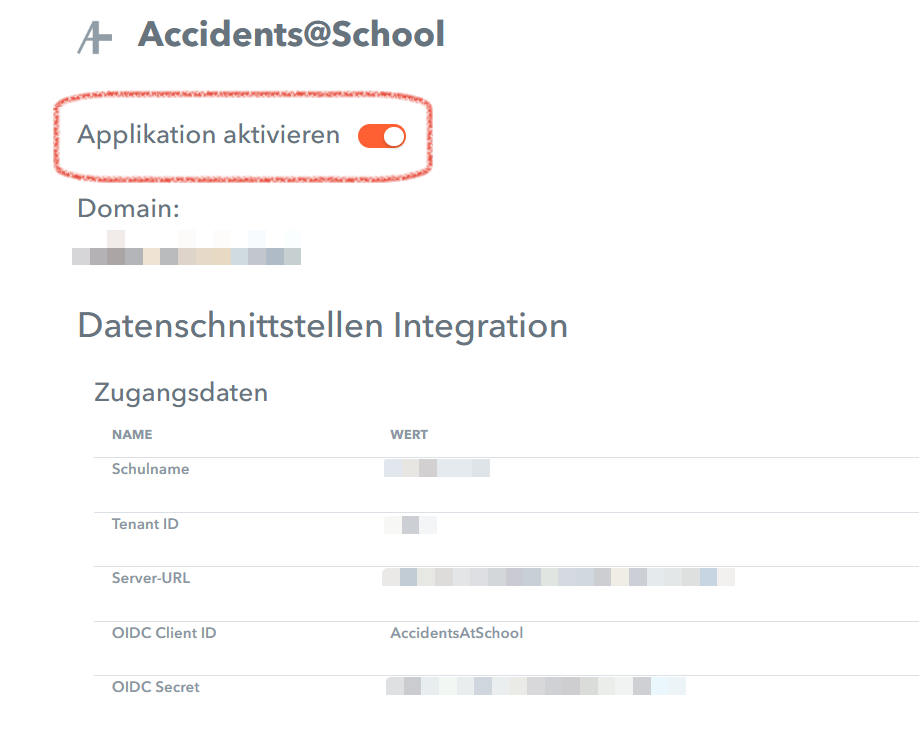
Task: Click the Applikation aktivieren label text
Action: click(x=209, y=135)
